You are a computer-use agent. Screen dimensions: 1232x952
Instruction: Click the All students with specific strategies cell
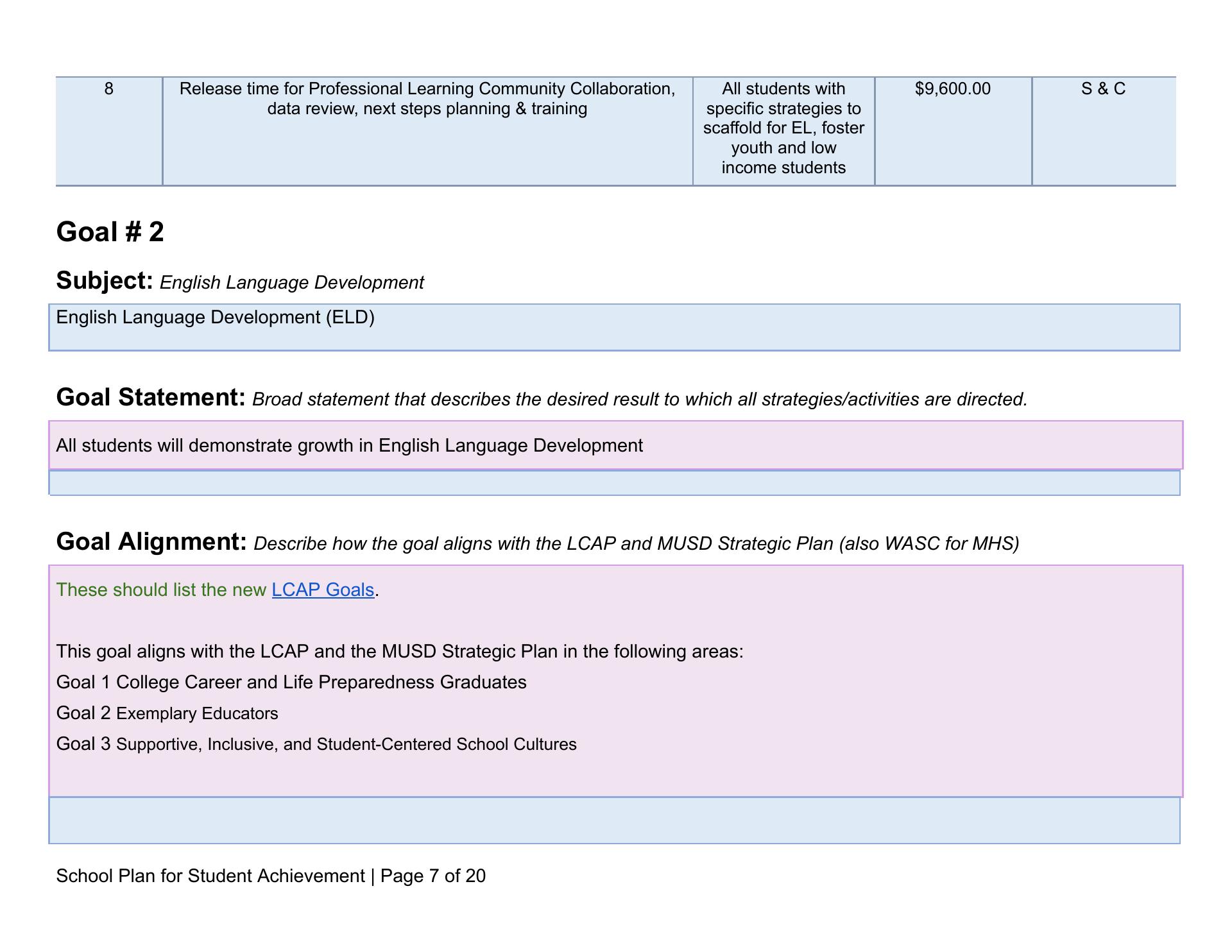(x=783, y=128)
